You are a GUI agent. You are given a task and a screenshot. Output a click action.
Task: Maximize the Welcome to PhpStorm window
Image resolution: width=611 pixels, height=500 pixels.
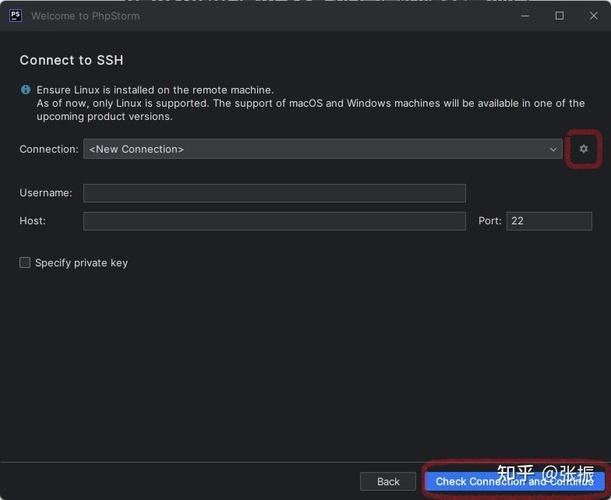(560, 16)
